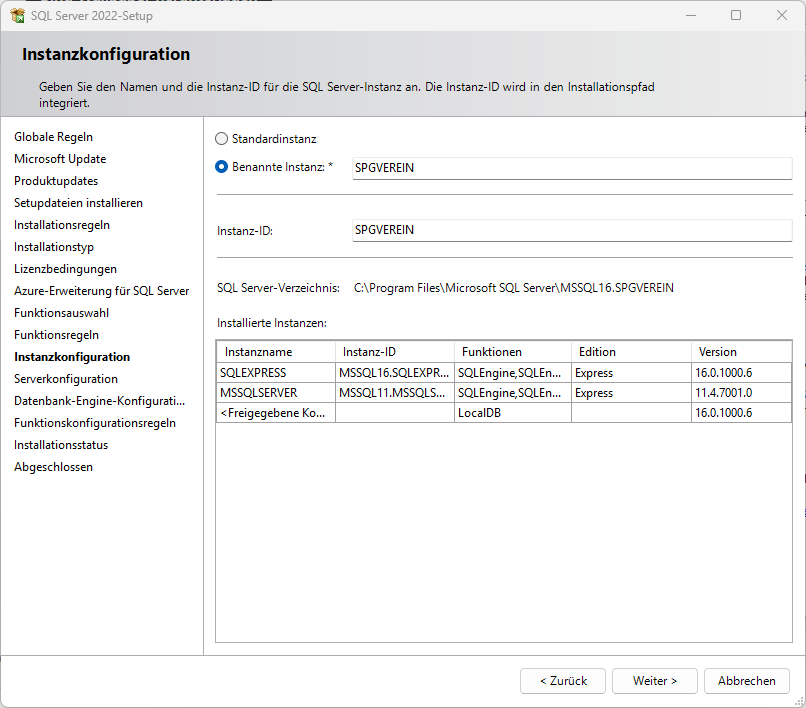Select the SQLEXPRESS instance row

(x=276, y=373)
